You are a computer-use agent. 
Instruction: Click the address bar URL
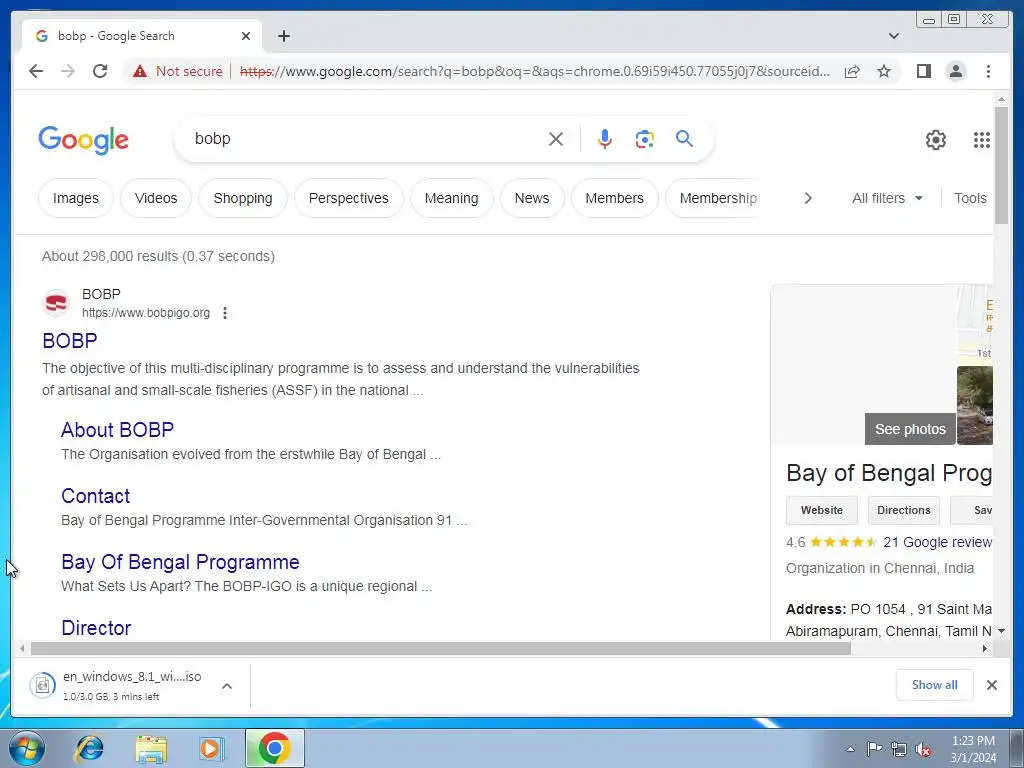point(534,71)
